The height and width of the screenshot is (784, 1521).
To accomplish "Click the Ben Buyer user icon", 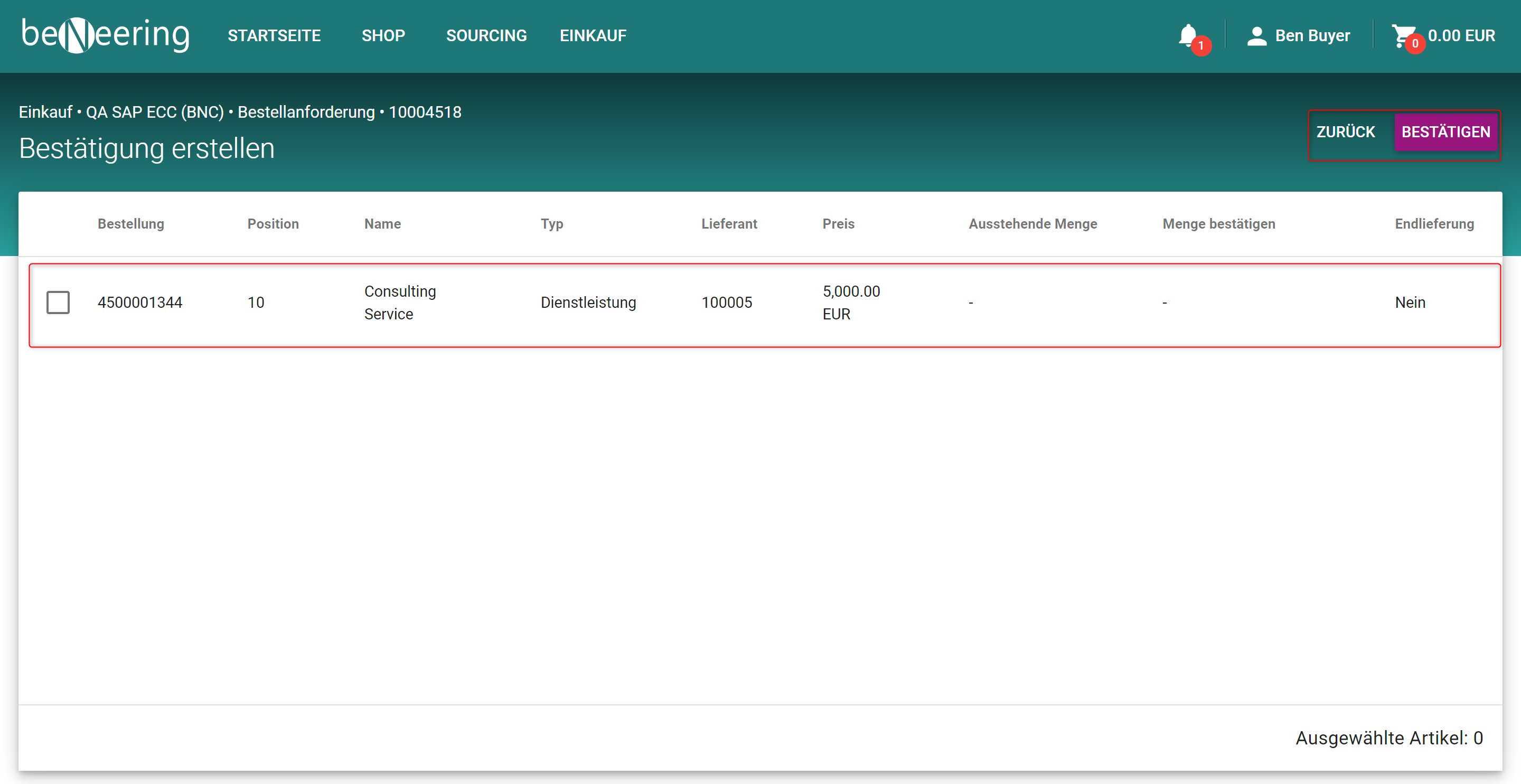I will [x=1256, y=36].
